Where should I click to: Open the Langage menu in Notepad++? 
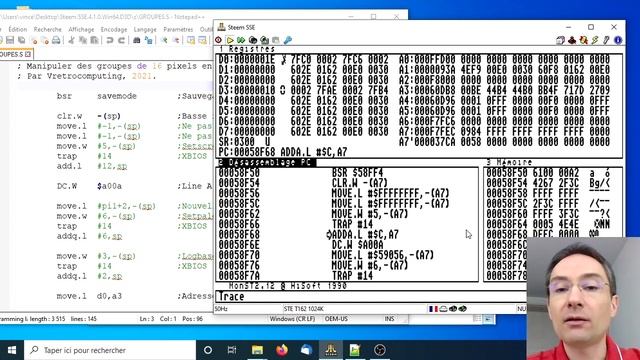[x=145, y=29]
